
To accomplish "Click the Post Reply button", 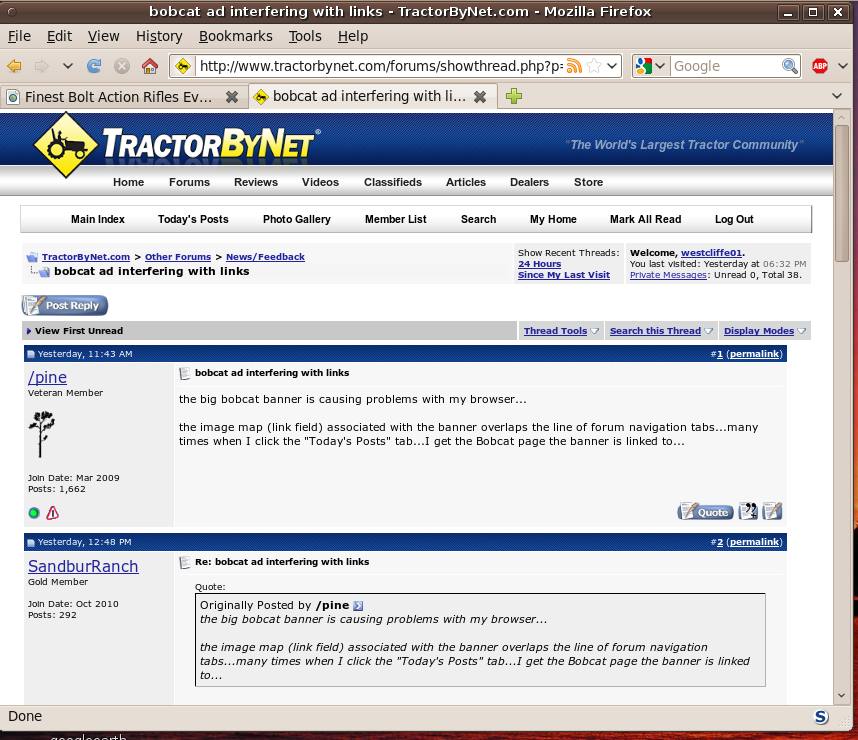I will point(65,305).
